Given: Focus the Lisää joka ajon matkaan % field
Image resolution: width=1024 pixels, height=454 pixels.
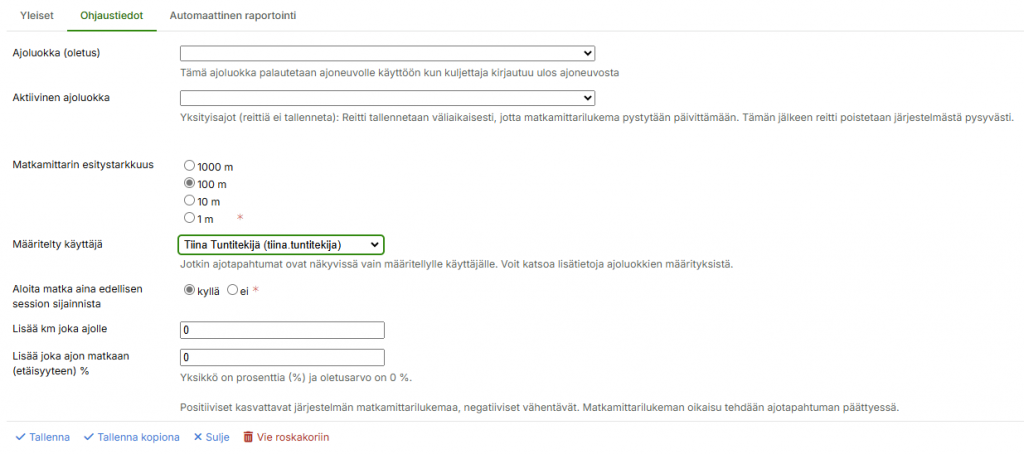Looking at the screenshot, I should [281, 357].
